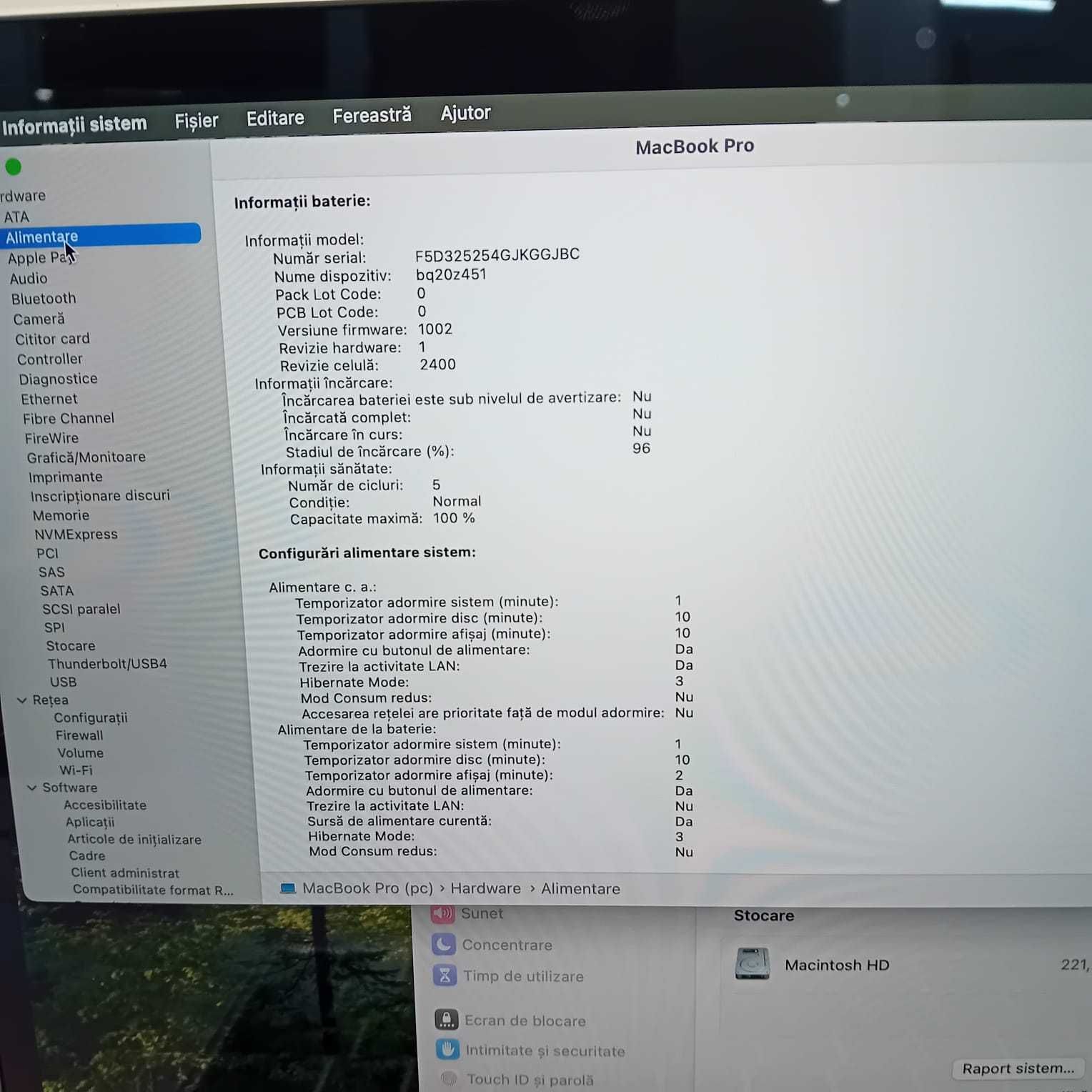Click the Capacitate maximă 100 % value
The width and height of the screenshot is (1092, 1092).
pos(454,518)
